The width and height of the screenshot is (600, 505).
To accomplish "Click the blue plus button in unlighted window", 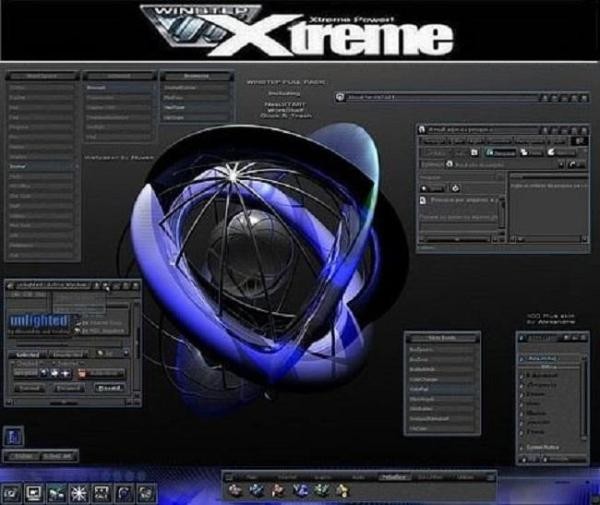I will (x=65, y=373).
